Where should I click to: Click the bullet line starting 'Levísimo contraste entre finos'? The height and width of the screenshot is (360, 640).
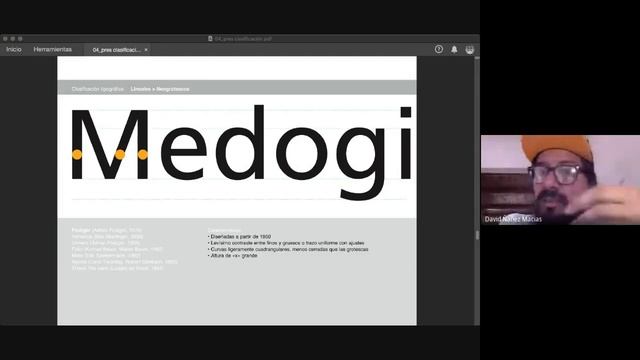(287, 243)
